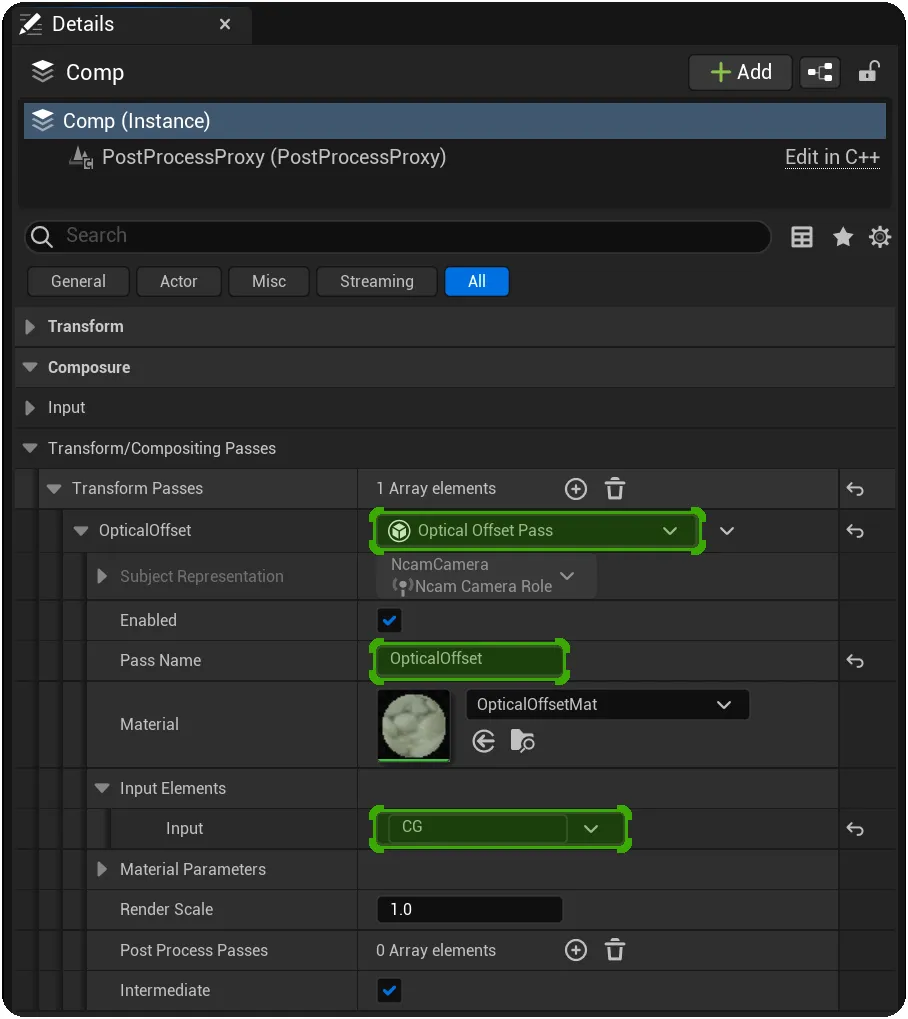Viewport: 908px width, 1019px height.
Task: Reset Transform Passes to default
Action: pos(855,489)
